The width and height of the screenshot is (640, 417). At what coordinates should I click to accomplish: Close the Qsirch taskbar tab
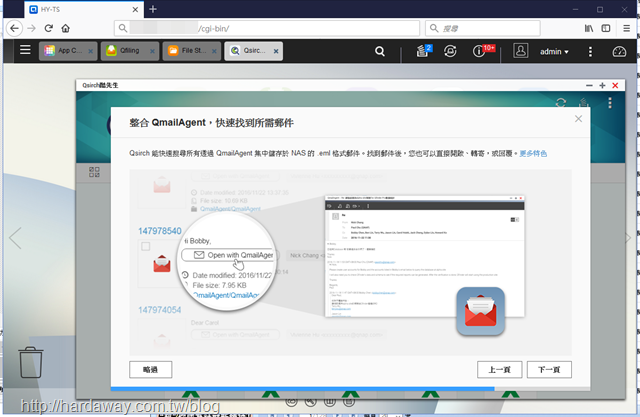click(276, 51)
